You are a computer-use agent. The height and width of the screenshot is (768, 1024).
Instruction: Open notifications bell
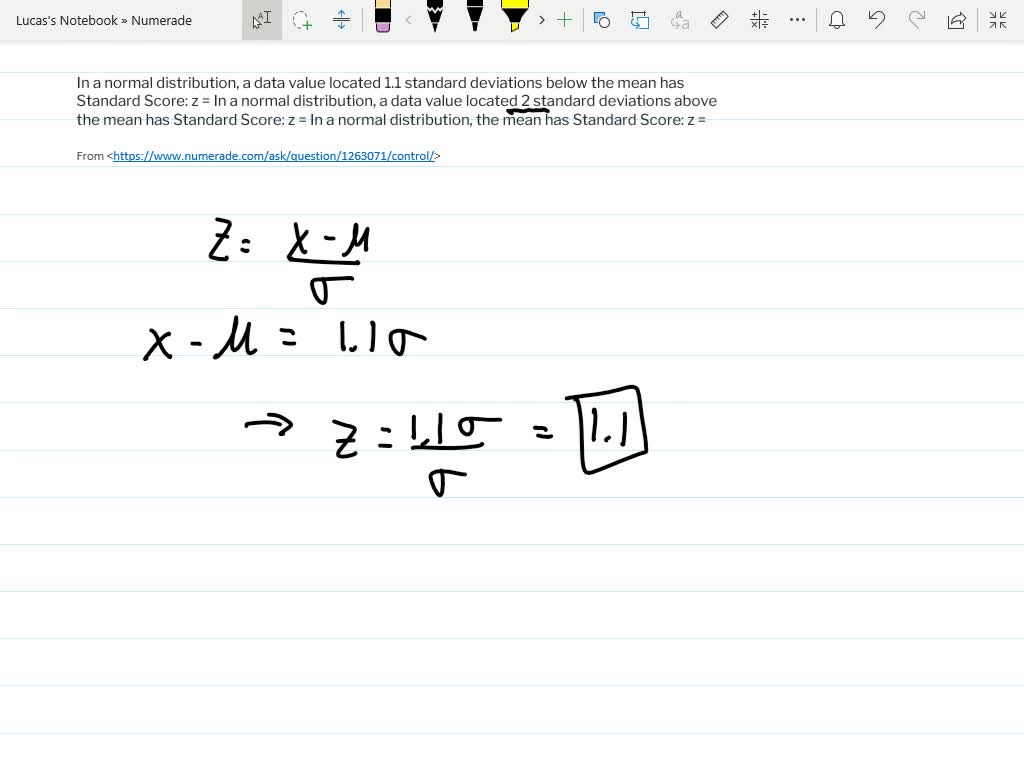tap(837, 20)
